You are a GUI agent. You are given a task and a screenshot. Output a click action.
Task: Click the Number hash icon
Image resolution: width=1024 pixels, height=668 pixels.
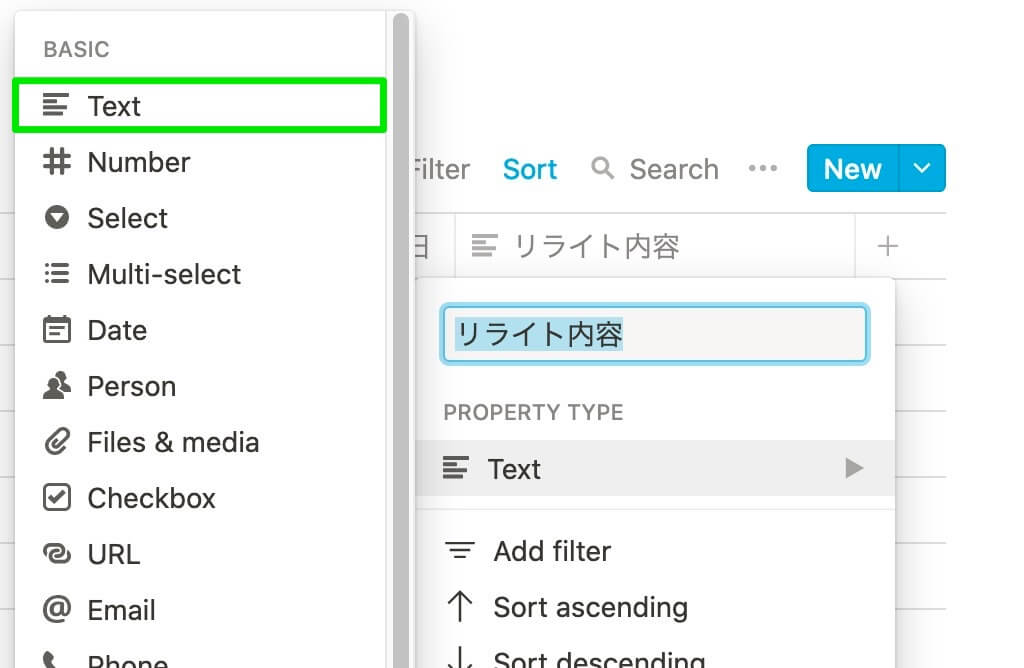tap(57, 161)
